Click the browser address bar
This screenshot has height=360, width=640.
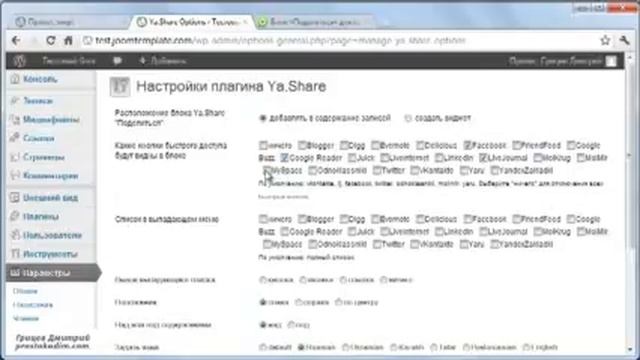click(x=339, y=40)
